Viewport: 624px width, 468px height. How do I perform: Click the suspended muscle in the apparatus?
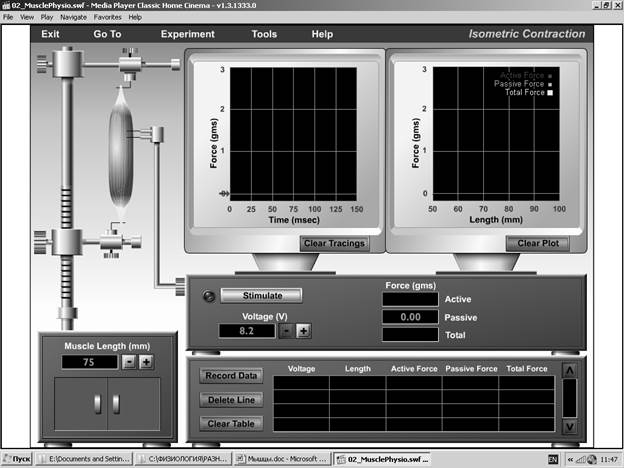(x=121, y=153)
